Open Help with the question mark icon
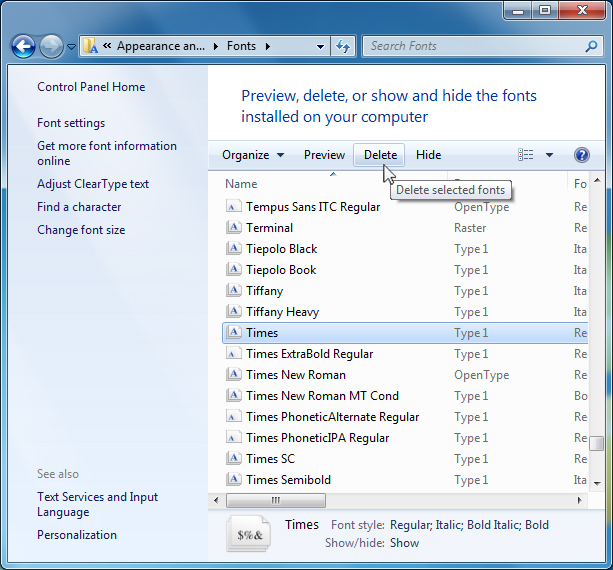The width and height of the screenshot is (613, 570). (582, 155)
